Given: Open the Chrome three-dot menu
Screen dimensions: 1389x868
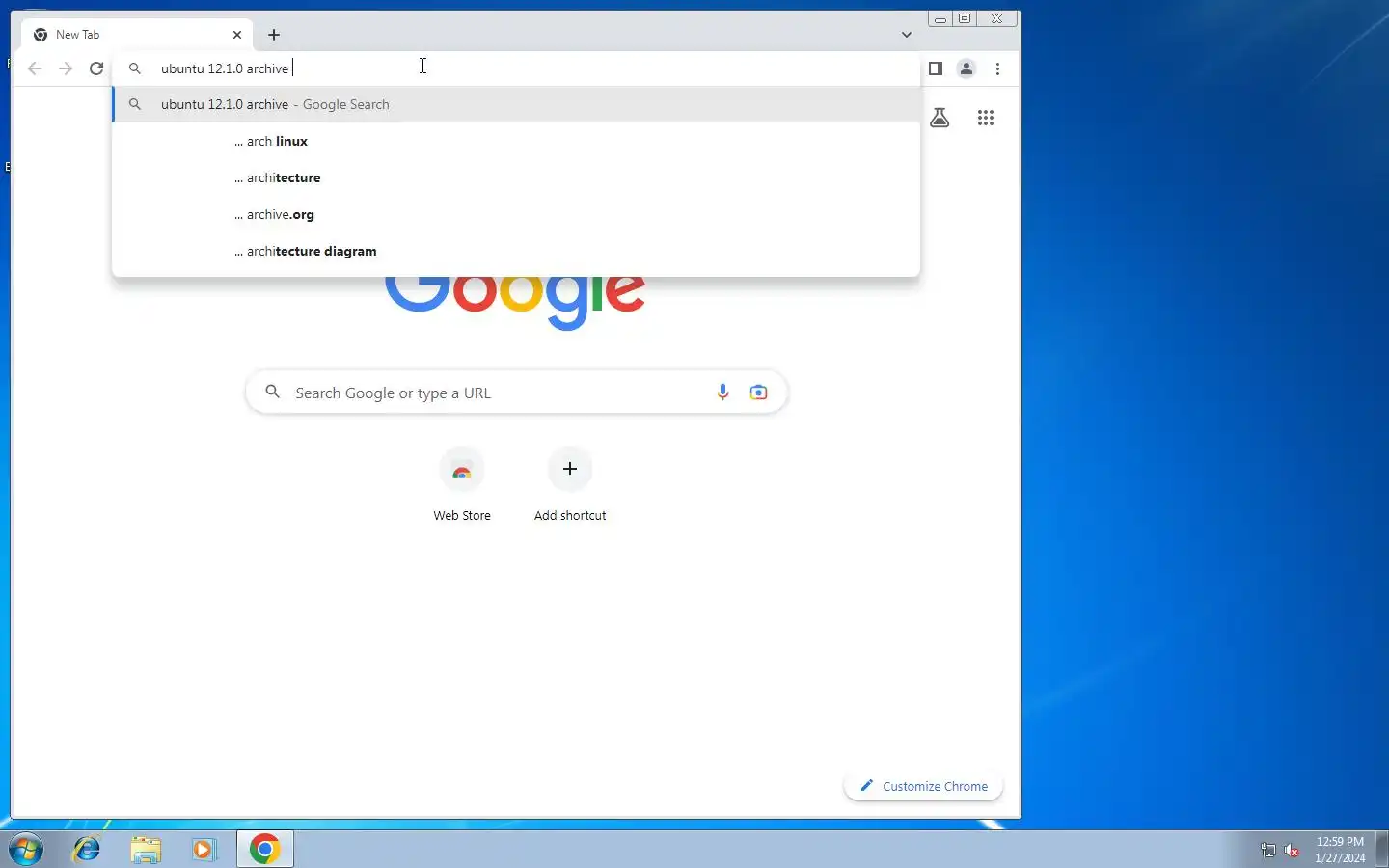Looking at the screenshot, I should [x=998, y=68].
